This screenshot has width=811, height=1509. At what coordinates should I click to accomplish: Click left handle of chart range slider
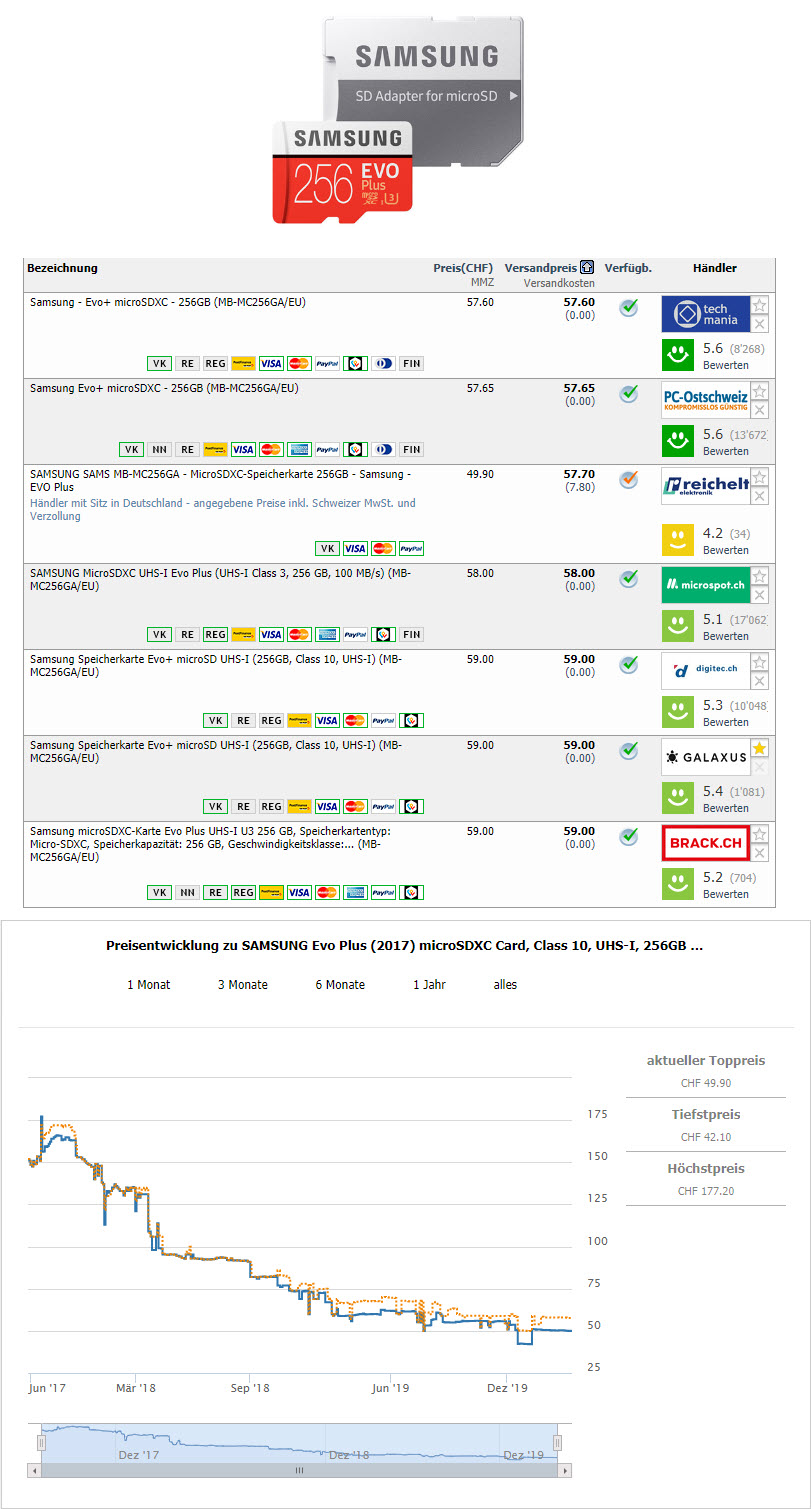[x=41, y=1442]
